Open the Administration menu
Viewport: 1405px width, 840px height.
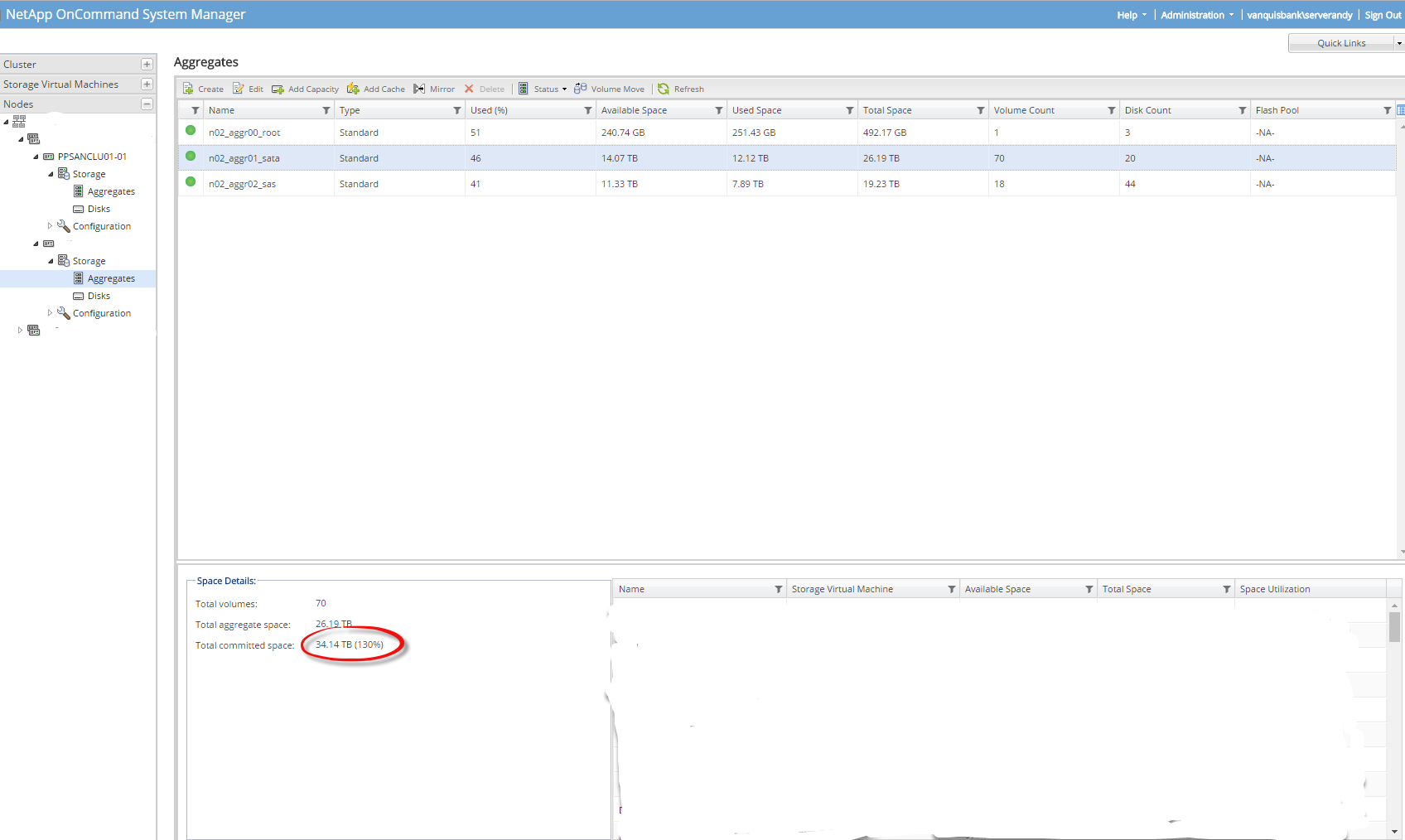1196,15
